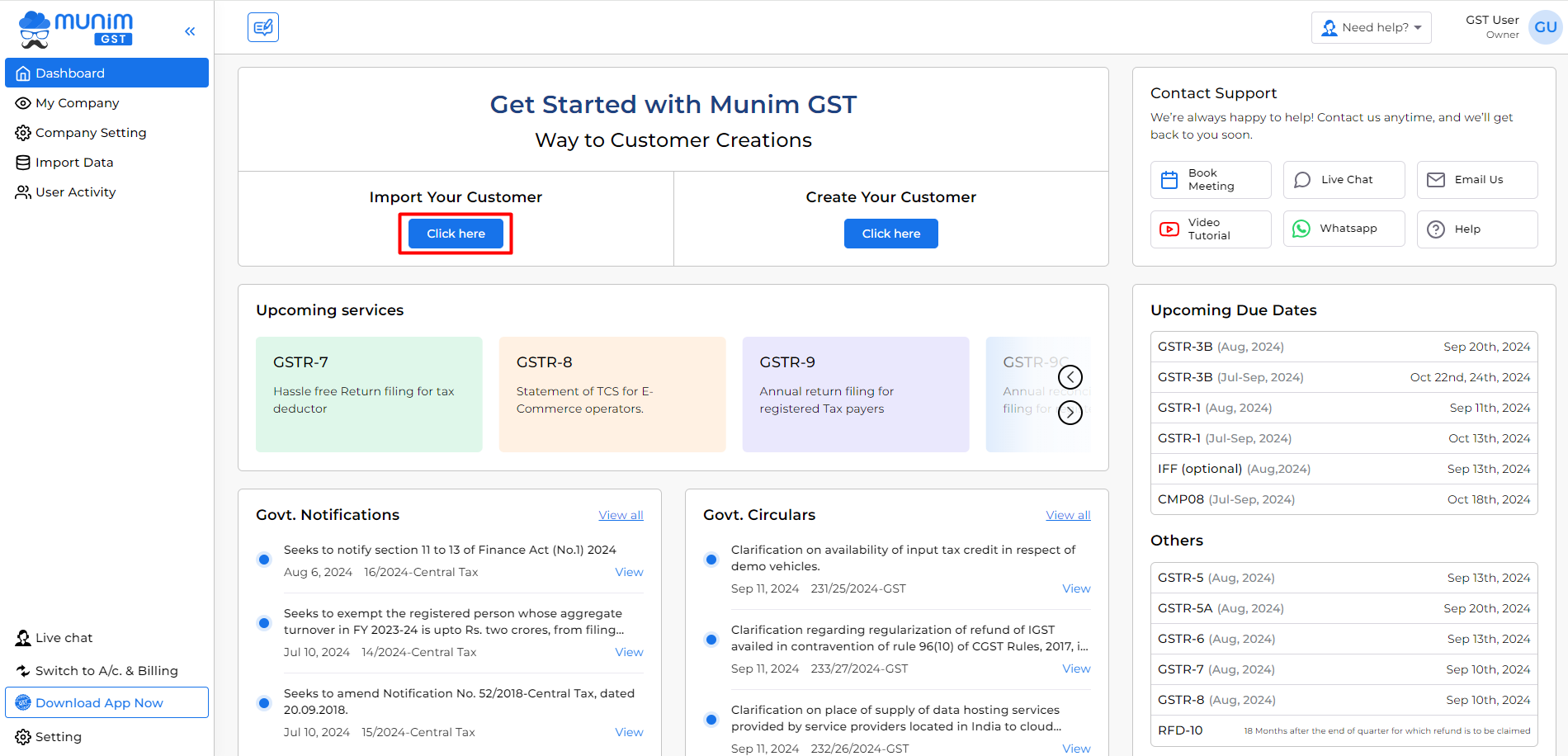This screenshot has width=1568, height=756.
Task: Click here to create your customer
Action: (890, 234)
